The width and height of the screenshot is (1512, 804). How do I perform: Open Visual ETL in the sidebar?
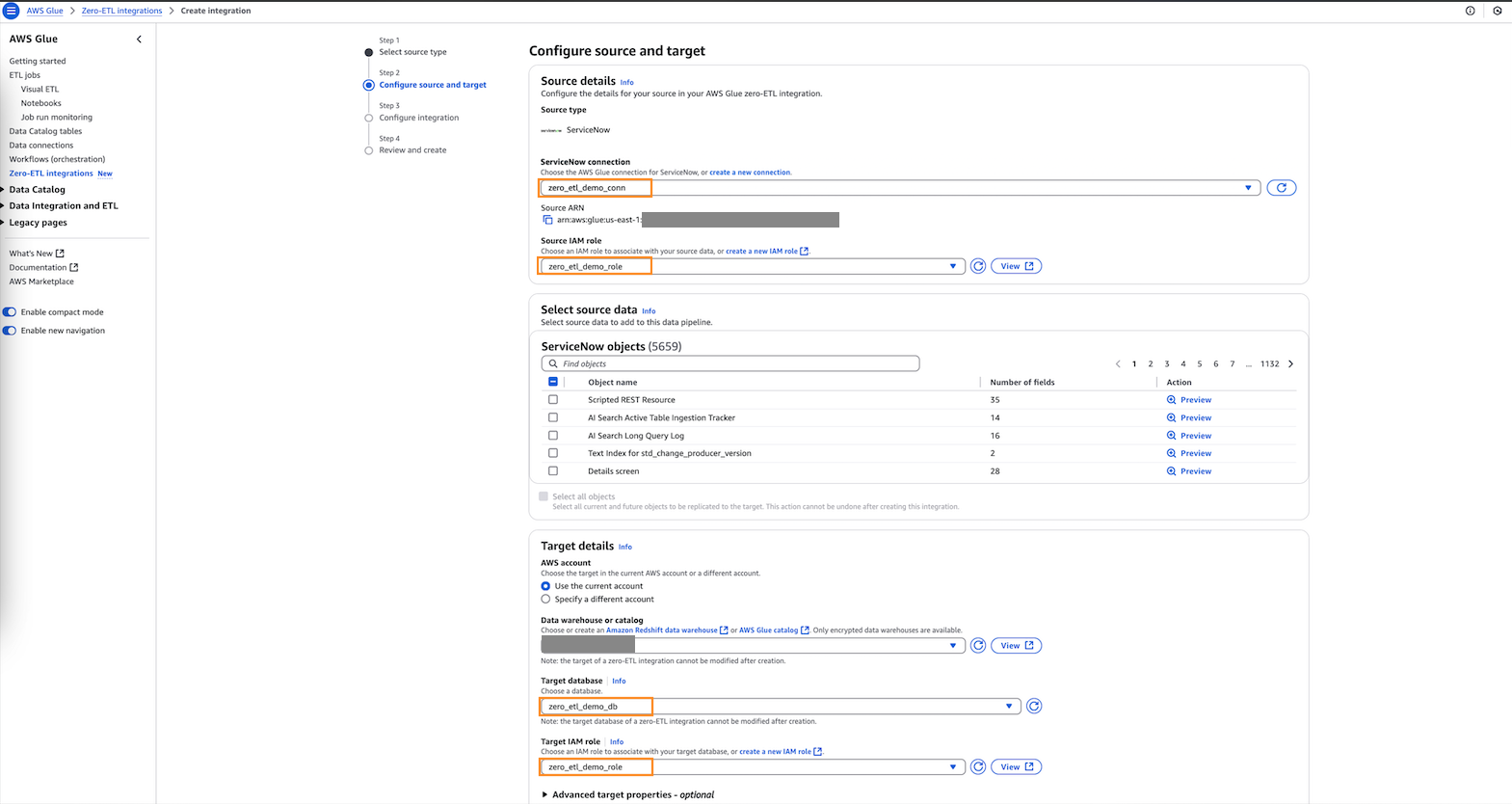point(40,90)
